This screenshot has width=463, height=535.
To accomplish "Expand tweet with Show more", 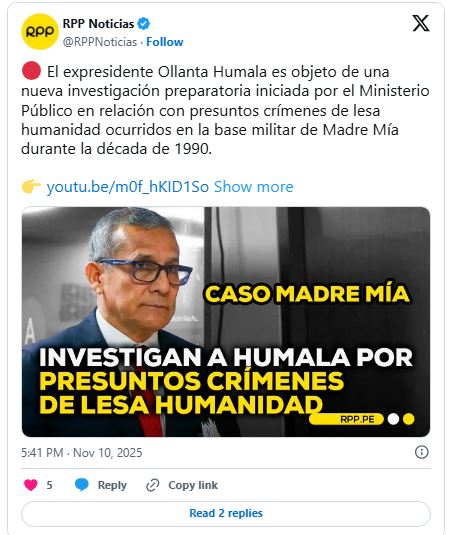I will coord(254,187).
